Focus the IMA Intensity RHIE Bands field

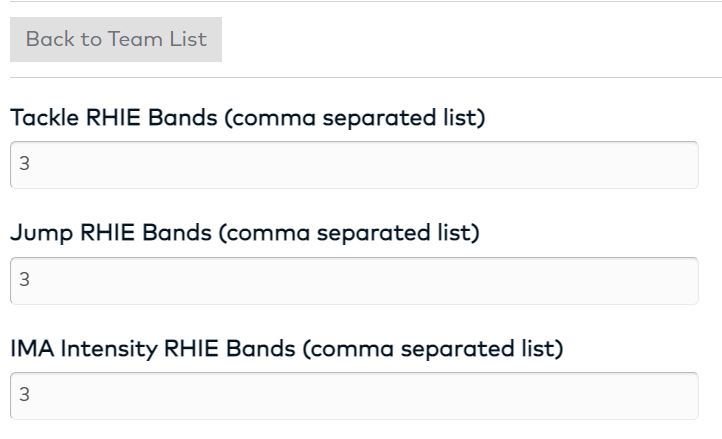point(354,397)
